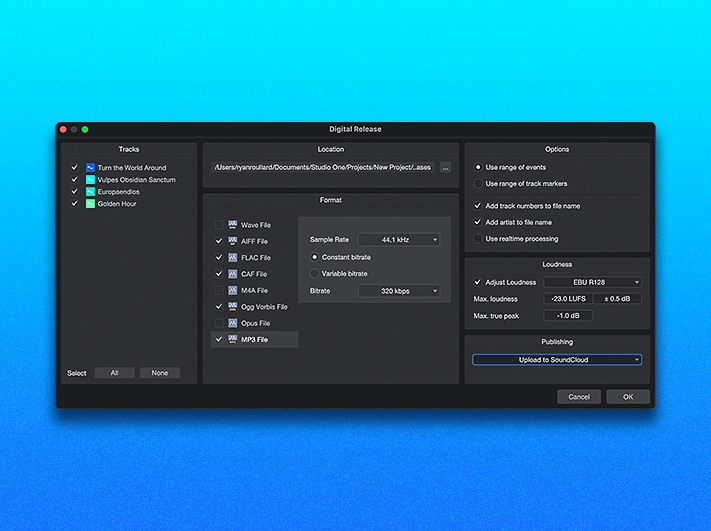Enable the Opus File format checkbox
Image resolution: width=711 pixels, height=531 pixels.
pyautogui.click(x=219, y=323)
